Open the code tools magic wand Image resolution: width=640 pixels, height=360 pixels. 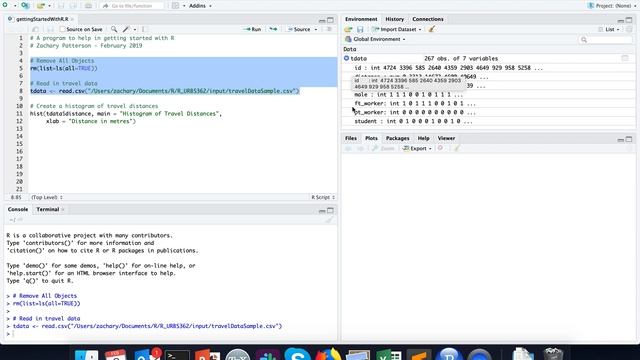pyautogui.click(x=126, y=29)
